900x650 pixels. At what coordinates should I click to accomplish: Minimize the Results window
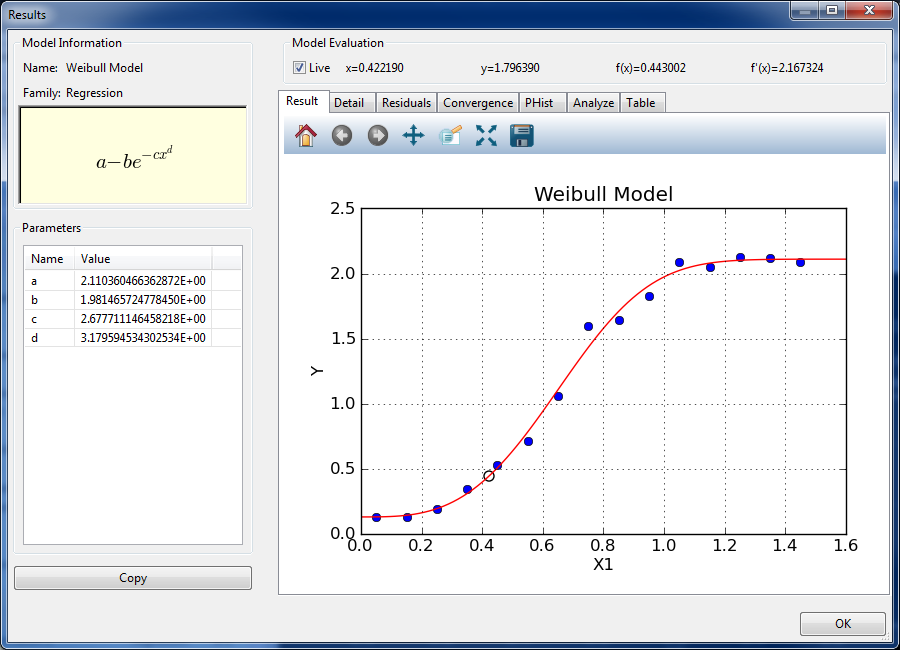tap(805, 10)
